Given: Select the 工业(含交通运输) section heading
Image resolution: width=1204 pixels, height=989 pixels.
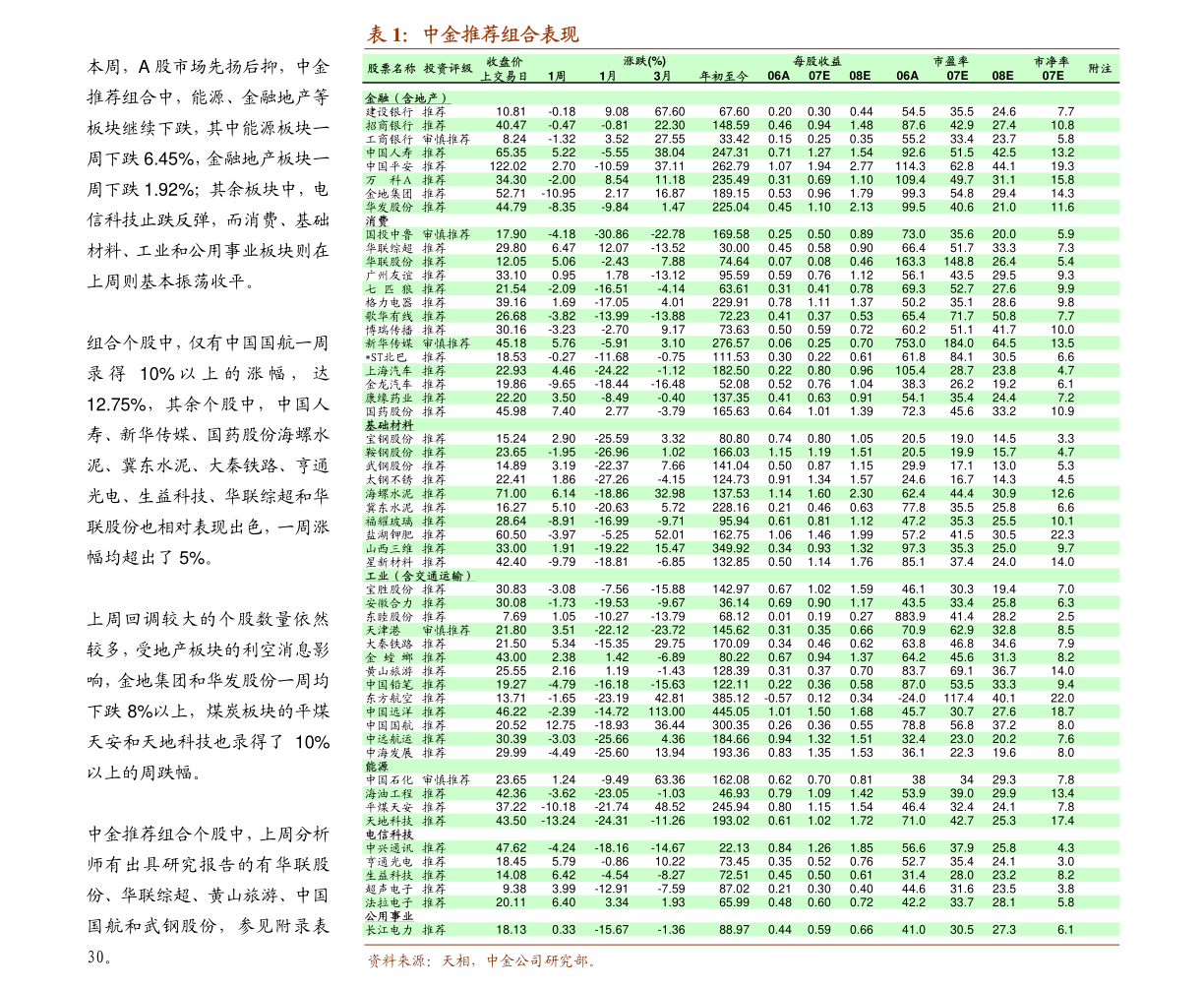Looking at the screenshot, I should (x=419, y=576).
